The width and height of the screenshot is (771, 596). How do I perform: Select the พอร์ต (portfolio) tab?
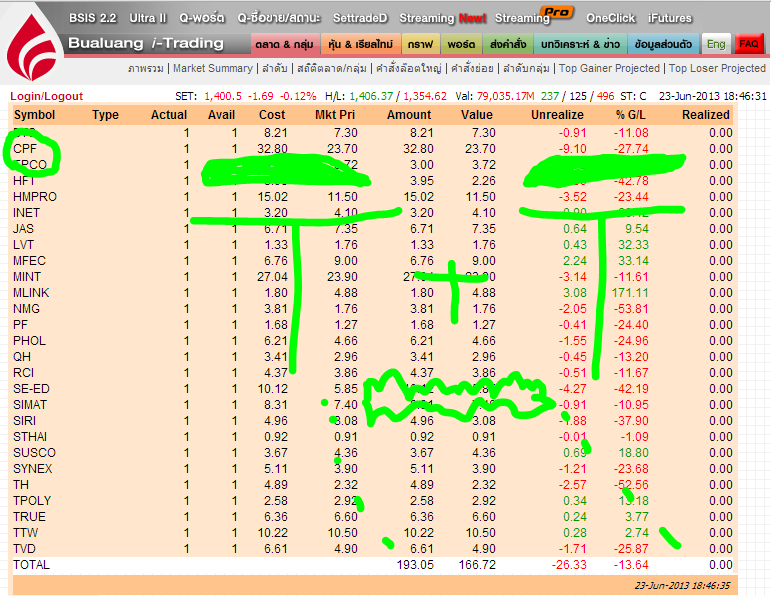[x=461, y=44]
